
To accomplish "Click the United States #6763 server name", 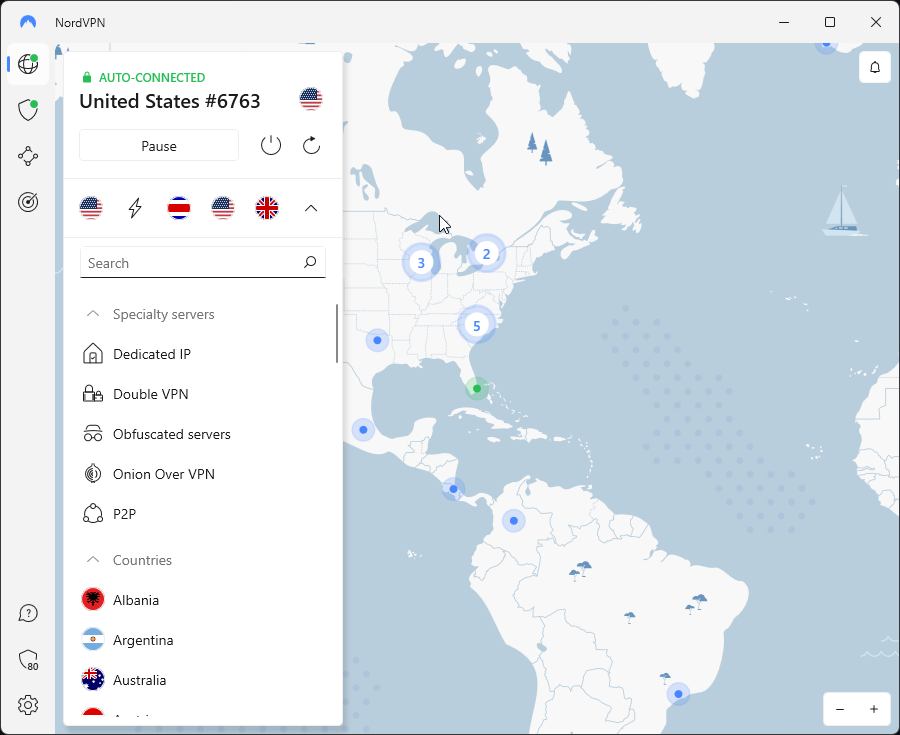I will [x=169, y=101].
